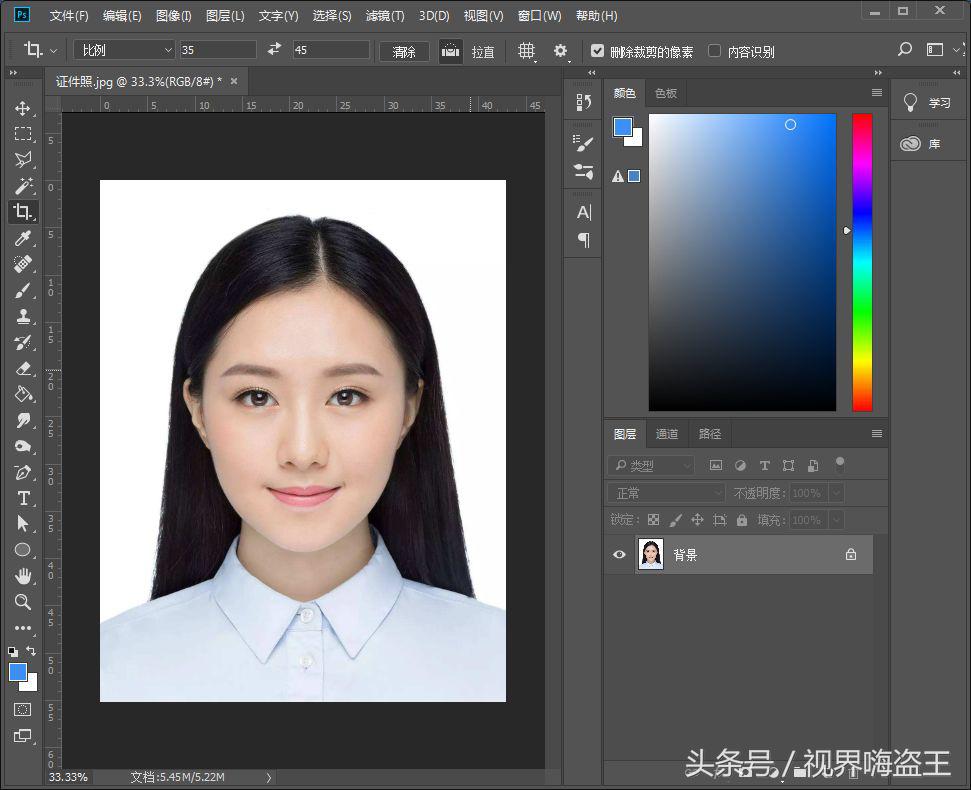The height and width of the screenshot is (790, 971).
Task: Toggle adjustment layer filter
Action: click(x=740, y=465)
